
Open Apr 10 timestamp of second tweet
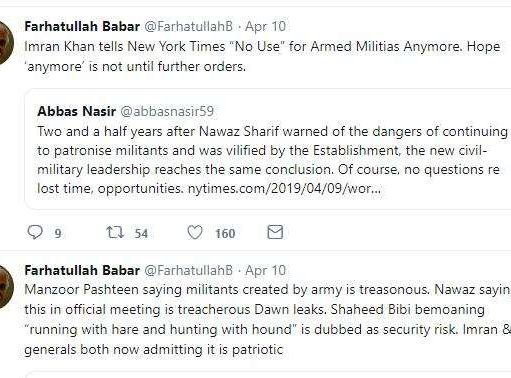point(265,270)
